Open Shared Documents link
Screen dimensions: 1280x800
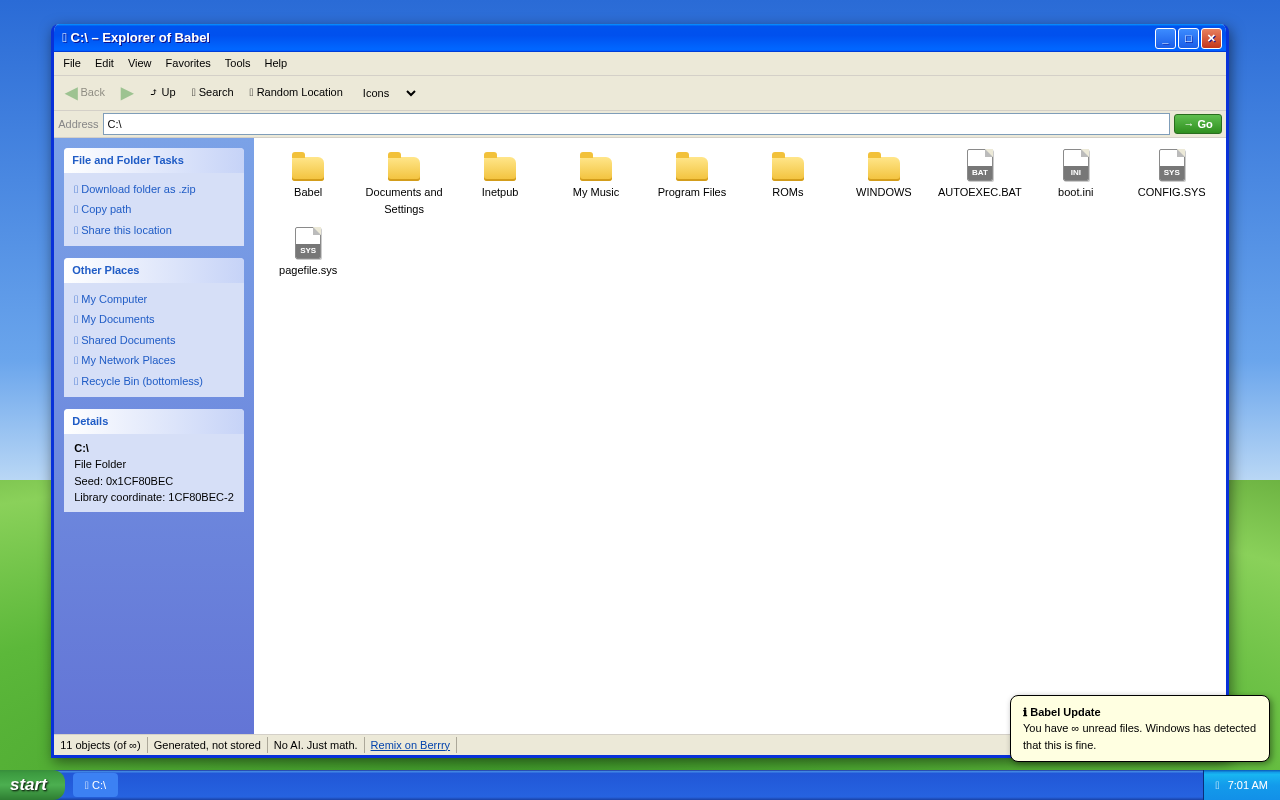pyautogui.click(x=125, y=340)
